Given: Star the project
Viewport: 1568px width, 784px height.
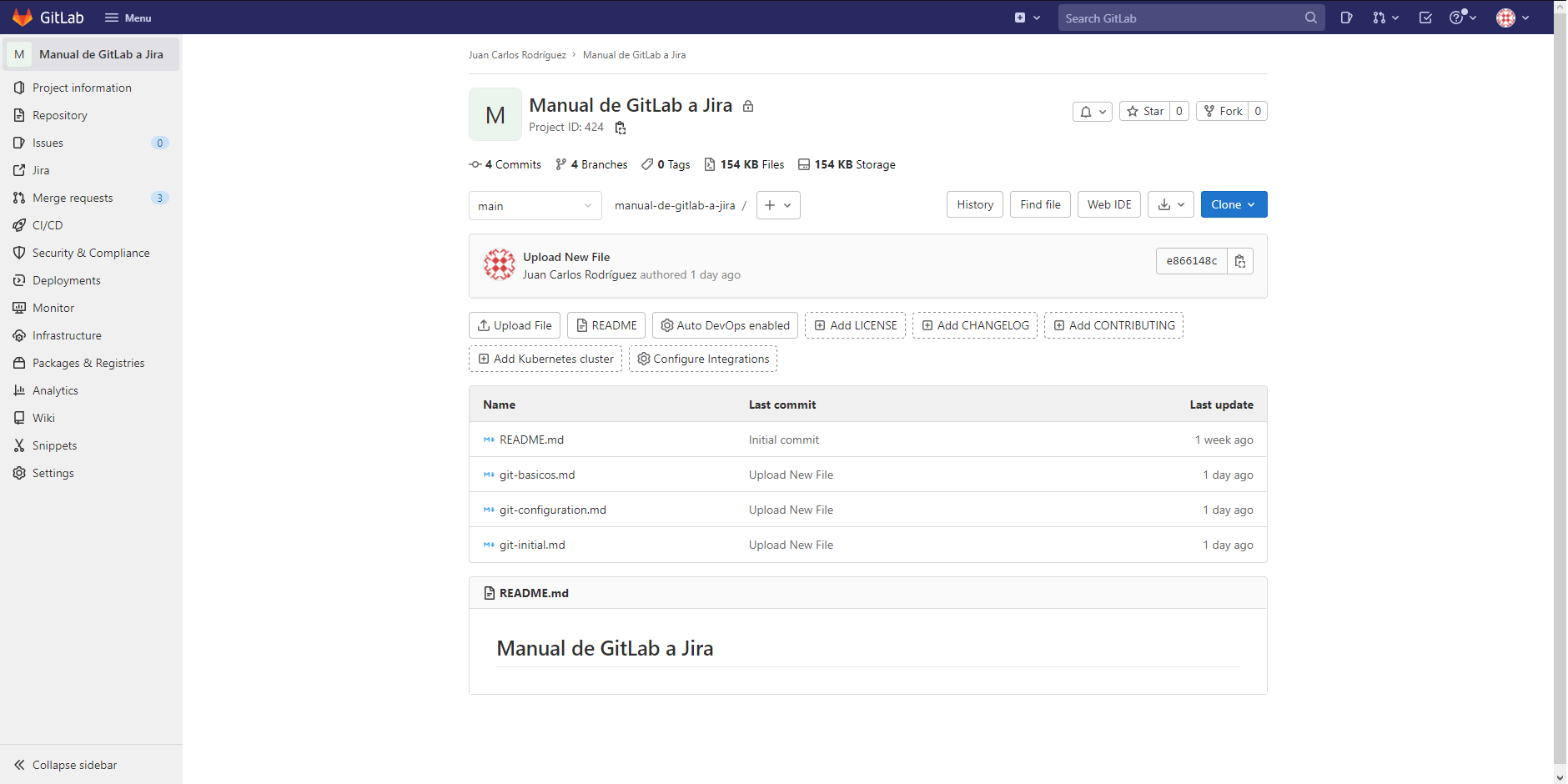Looking at the screenshot, I should tap(1145, 111).
